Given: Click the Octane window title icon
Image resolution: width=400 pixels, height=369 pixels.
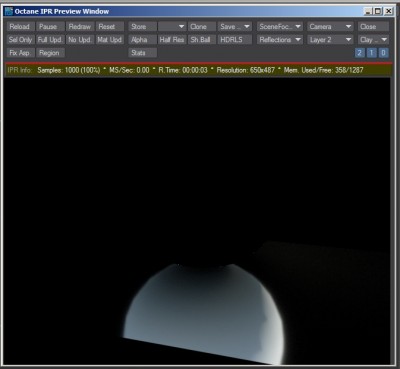Looking at the screenshot, I should 9,11.
